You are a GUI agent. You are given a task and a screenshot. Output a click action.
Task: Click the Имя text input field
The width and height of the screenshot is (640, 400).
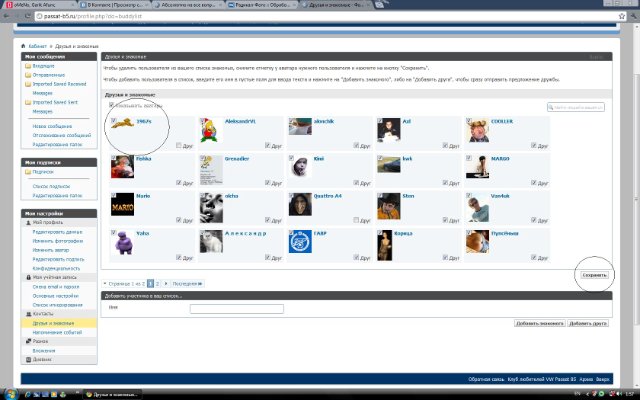pos(236,309)
